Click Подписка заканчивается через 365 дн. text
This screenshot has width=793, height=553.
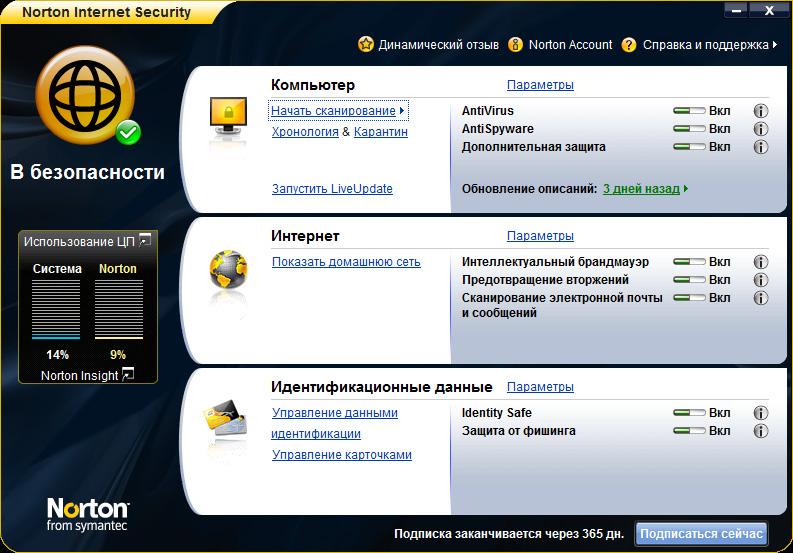point(509,534)
